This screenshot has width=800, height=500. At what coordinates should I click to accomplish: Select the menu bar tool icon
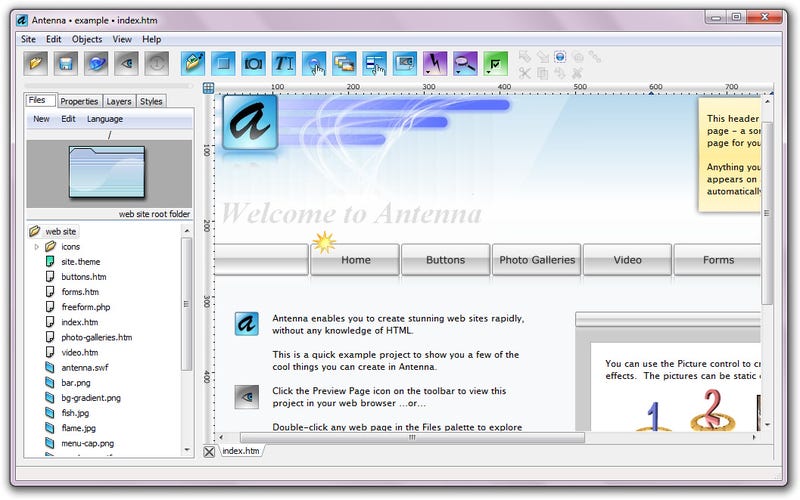pyautogui.click(x=374, y=63)
